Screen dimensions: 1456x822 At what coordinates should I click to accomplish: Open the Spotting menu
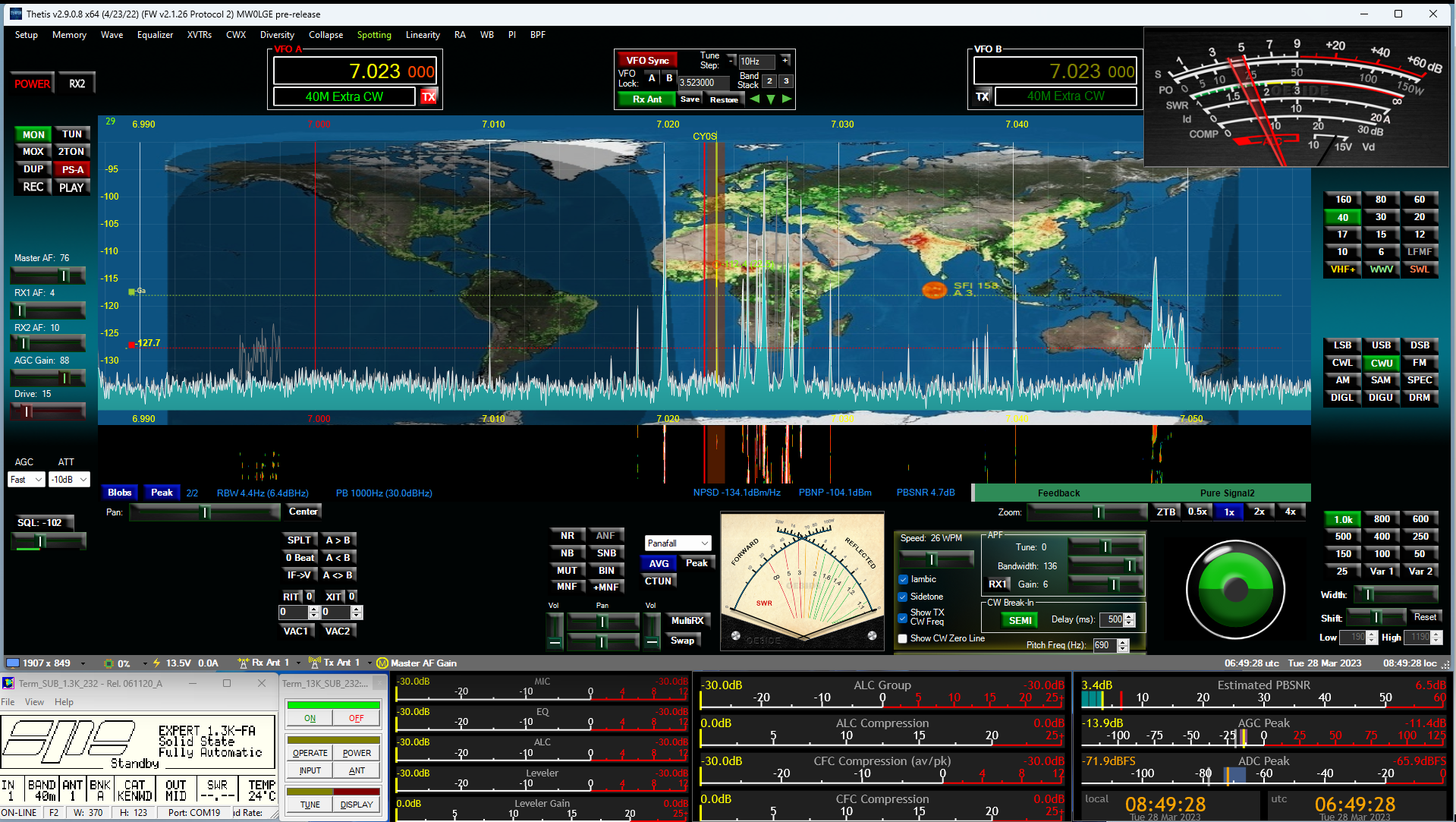click(x=374, y=35)
